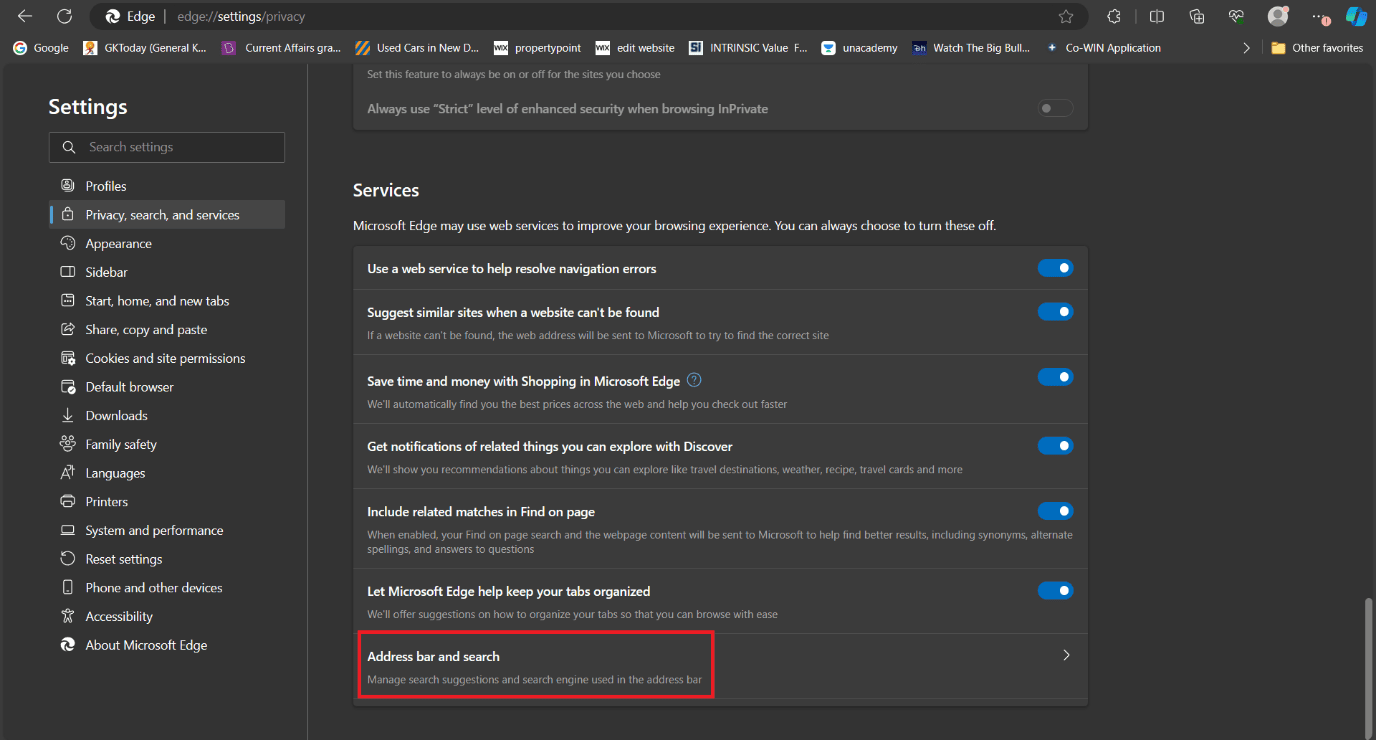The height and width of the screenshot is (740, 1376).
Task: Click the search magnifier in Search settings
Action: tap(69, 147)
